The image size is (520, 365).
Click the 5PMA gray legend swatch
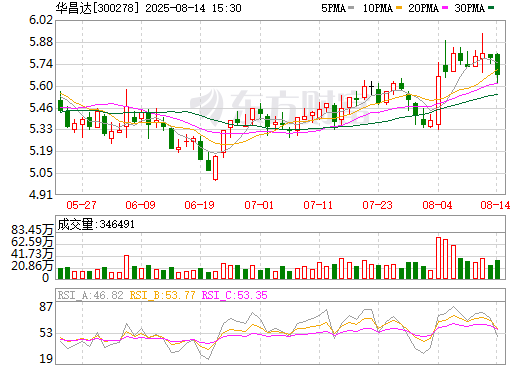pos(351,7)
